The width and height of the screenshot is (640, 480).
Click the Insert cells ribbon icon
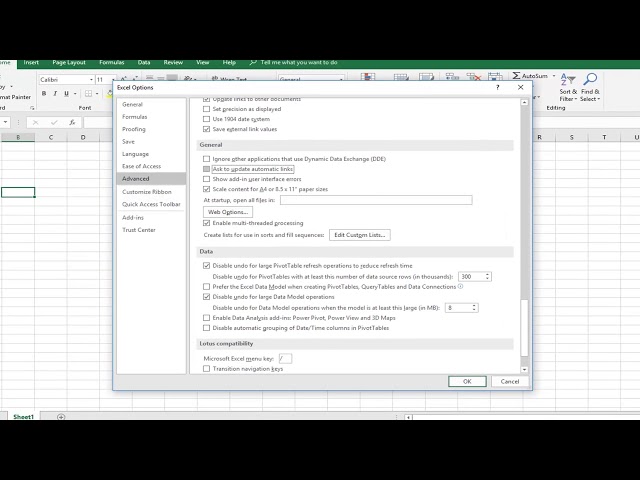click(x=452, y=76)
